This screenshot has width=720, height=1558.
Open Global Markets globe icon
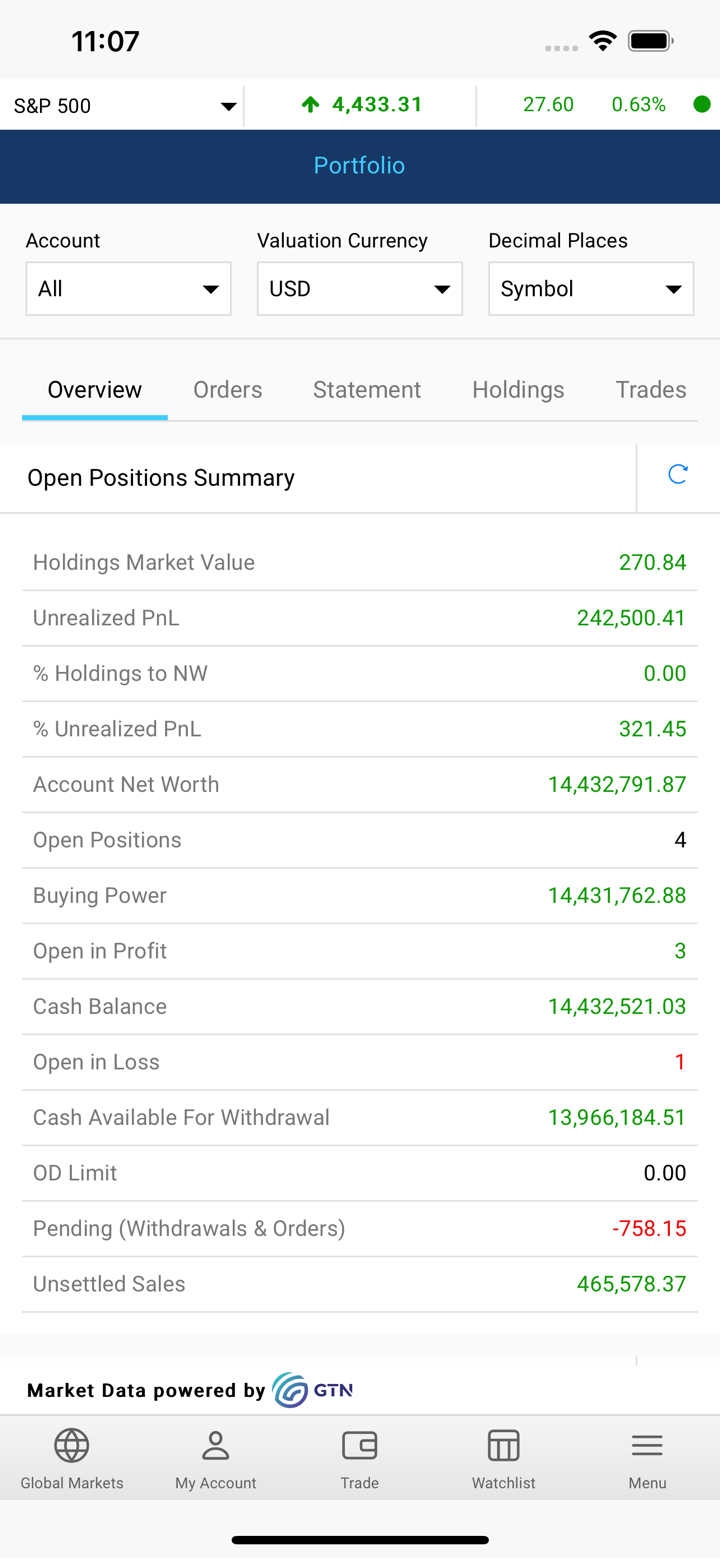[72, 1446]
